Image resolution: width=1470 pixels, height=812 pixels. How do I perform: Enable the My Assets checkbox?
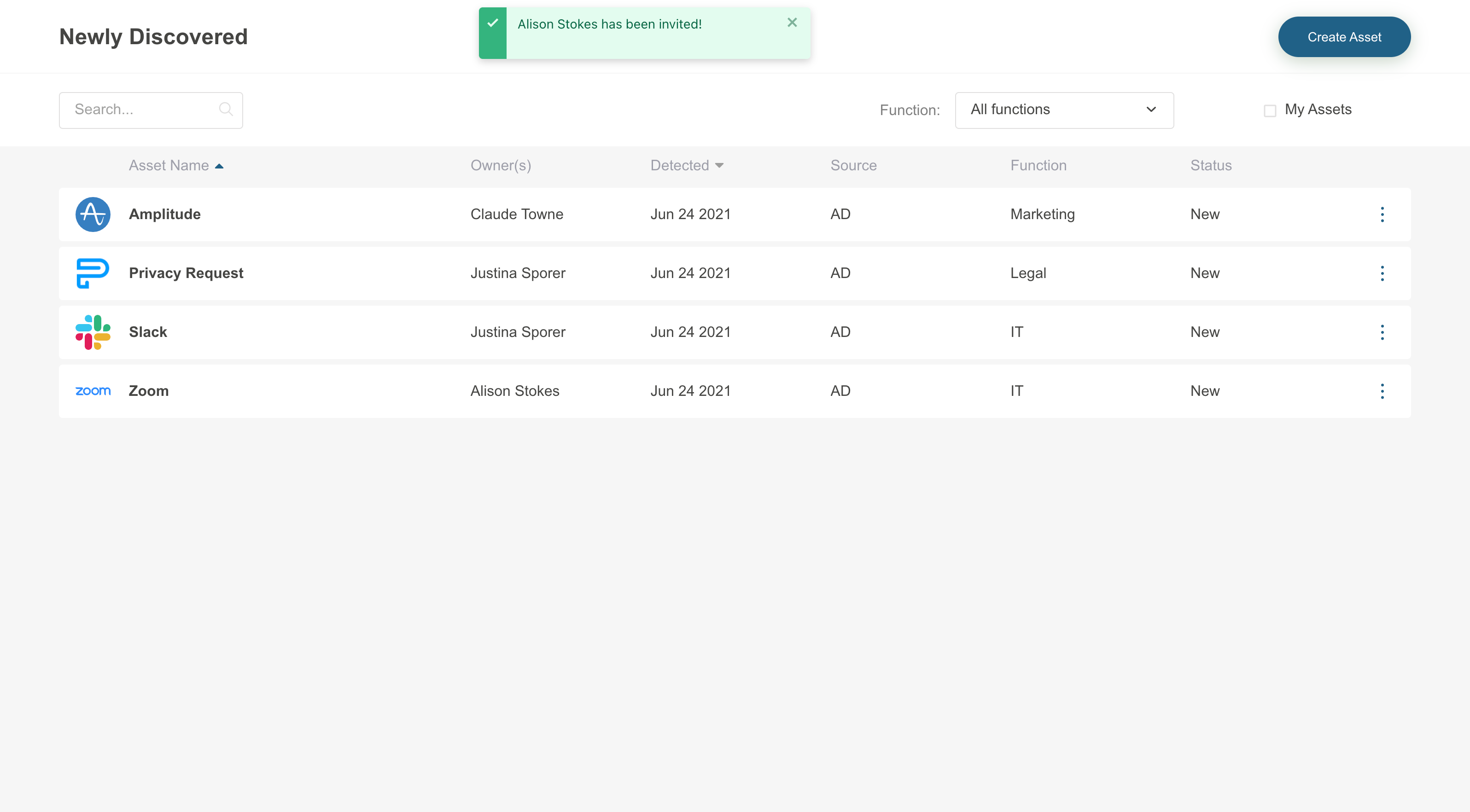tap(1270, 110)
